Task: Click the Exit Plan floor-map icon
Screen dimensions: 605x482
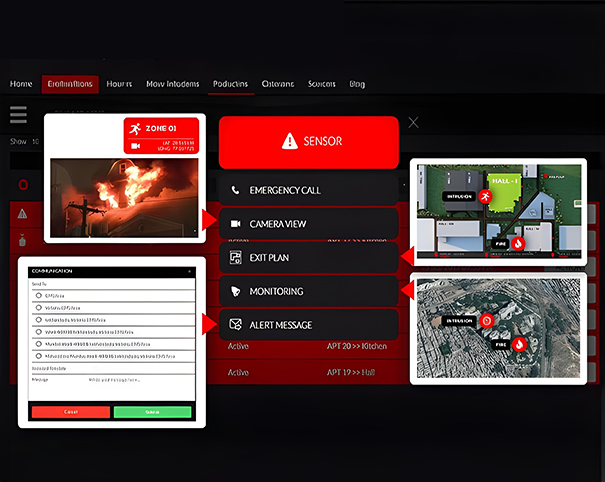Action: click(235, 258)
